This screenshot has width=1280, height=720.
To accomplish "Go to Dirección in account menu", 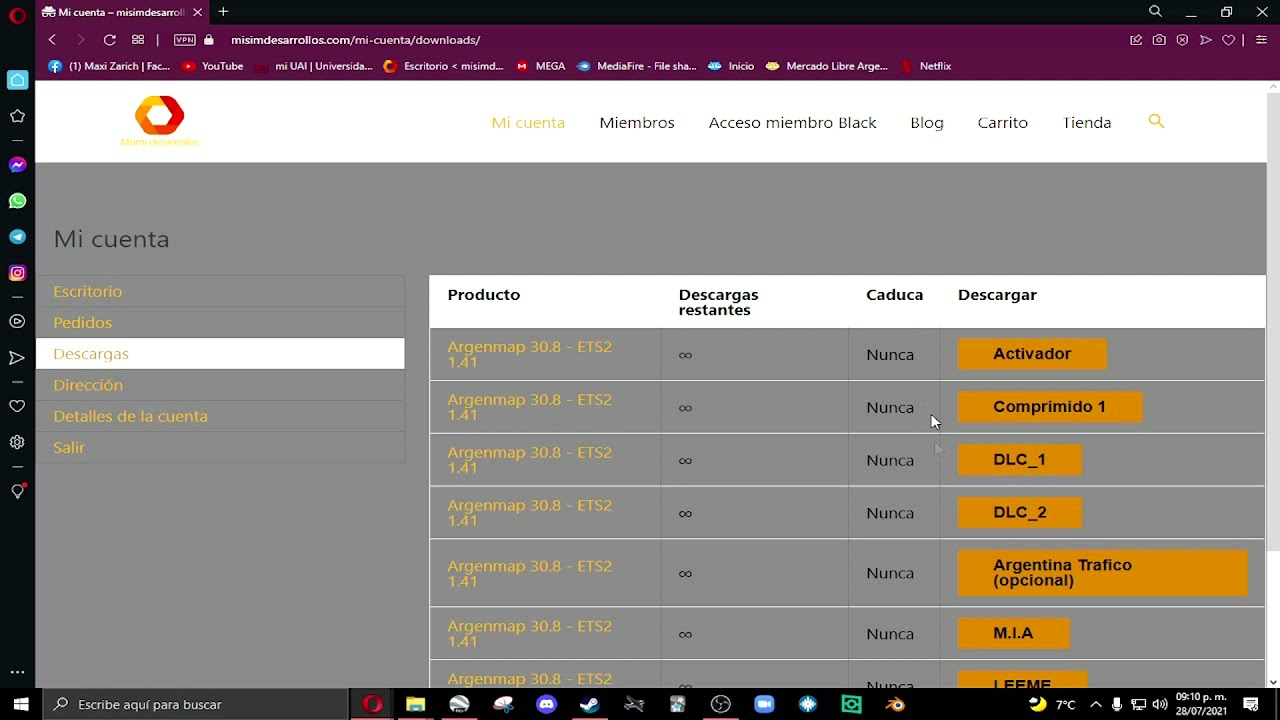I will tap(220, 385).
